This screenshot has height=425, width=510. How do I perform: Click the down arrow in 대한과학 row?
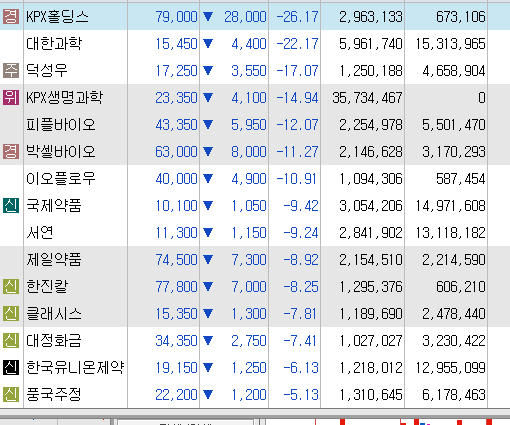[x=208, y=43]
